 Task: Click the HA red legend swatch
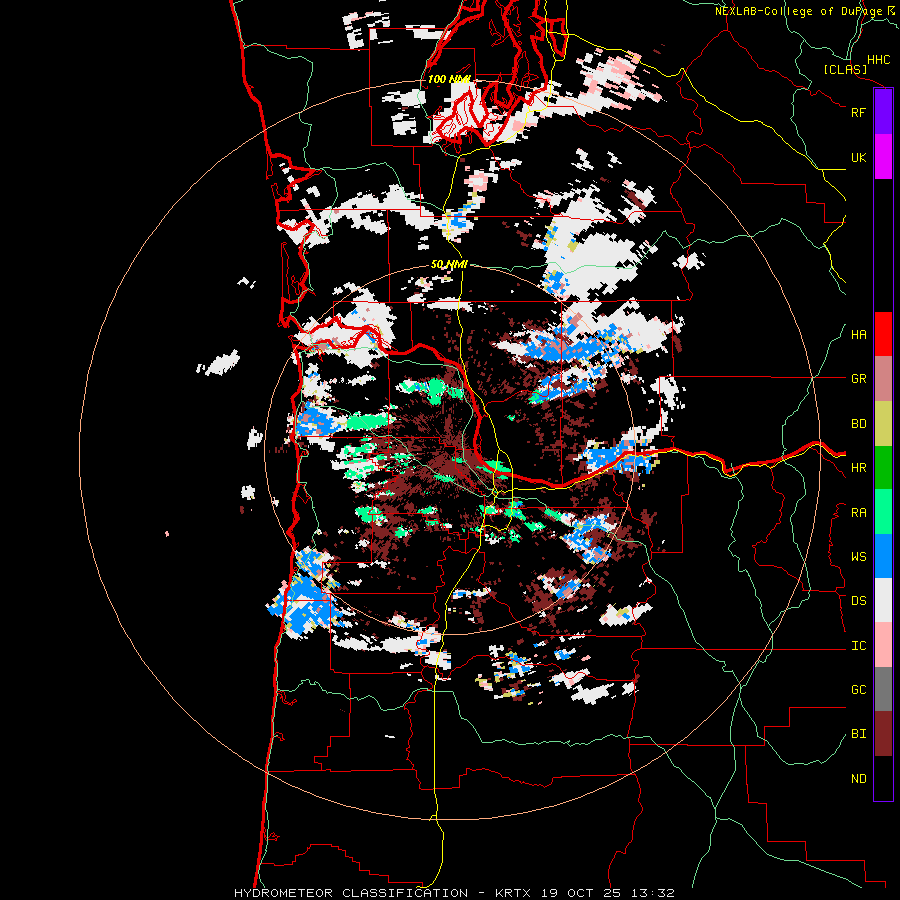pos(883,334)
